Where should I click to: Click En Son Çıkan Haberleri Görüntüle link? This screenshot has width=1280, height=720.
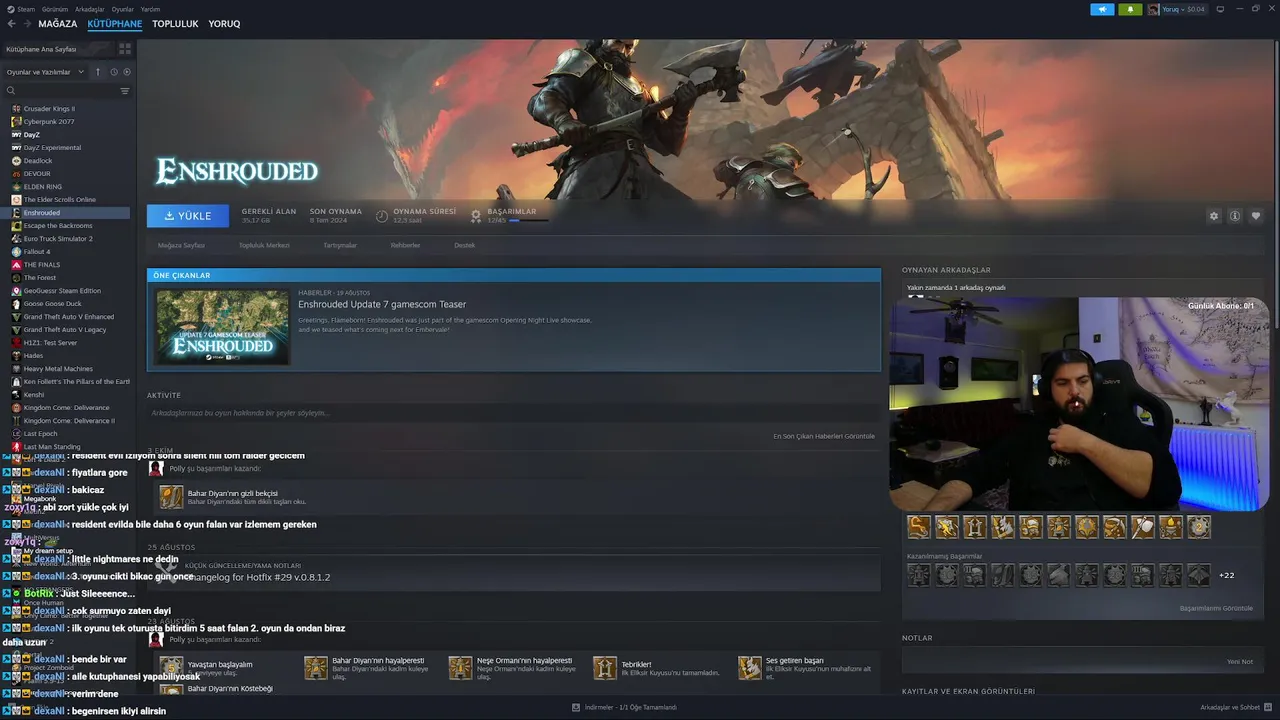824,436
